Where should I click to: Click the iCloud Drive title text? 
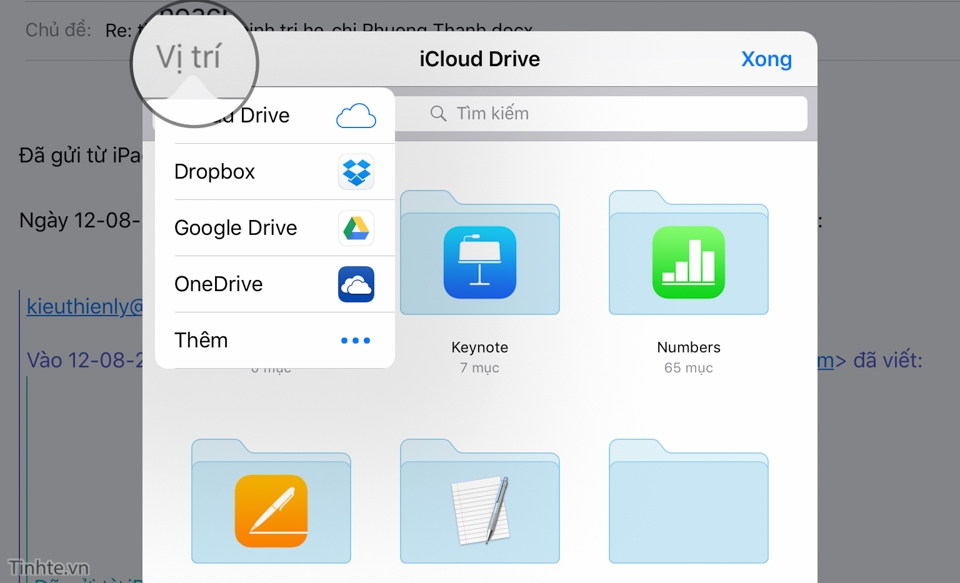479,59
